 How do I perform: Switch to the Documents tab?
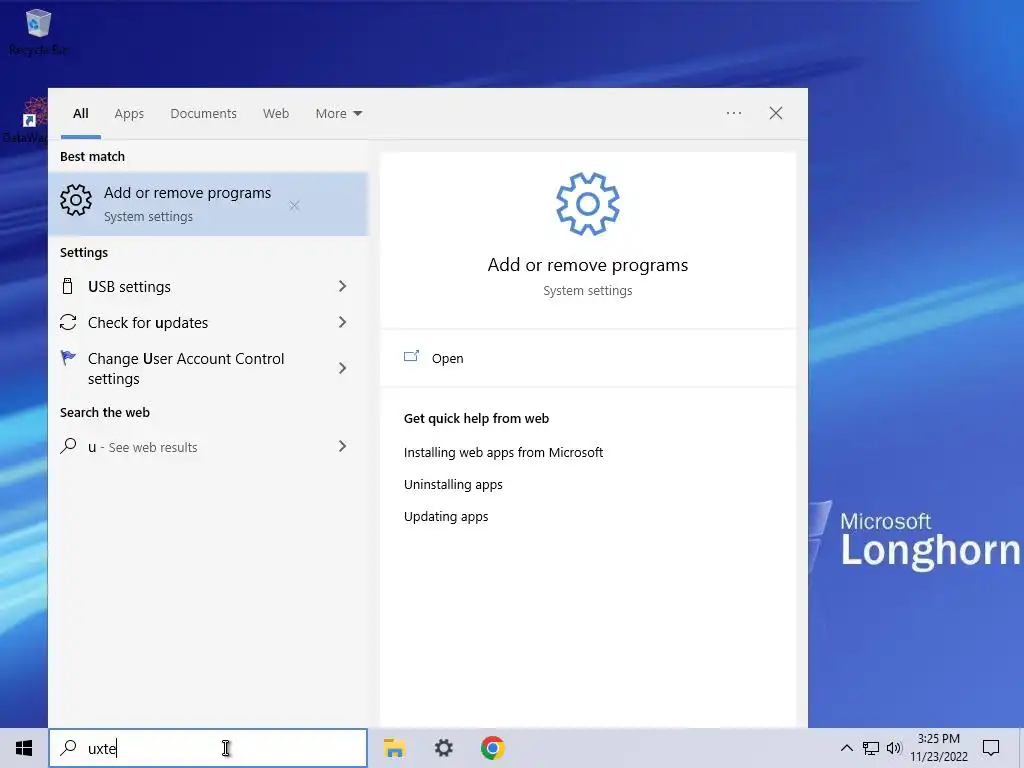(x=204, y=114)
